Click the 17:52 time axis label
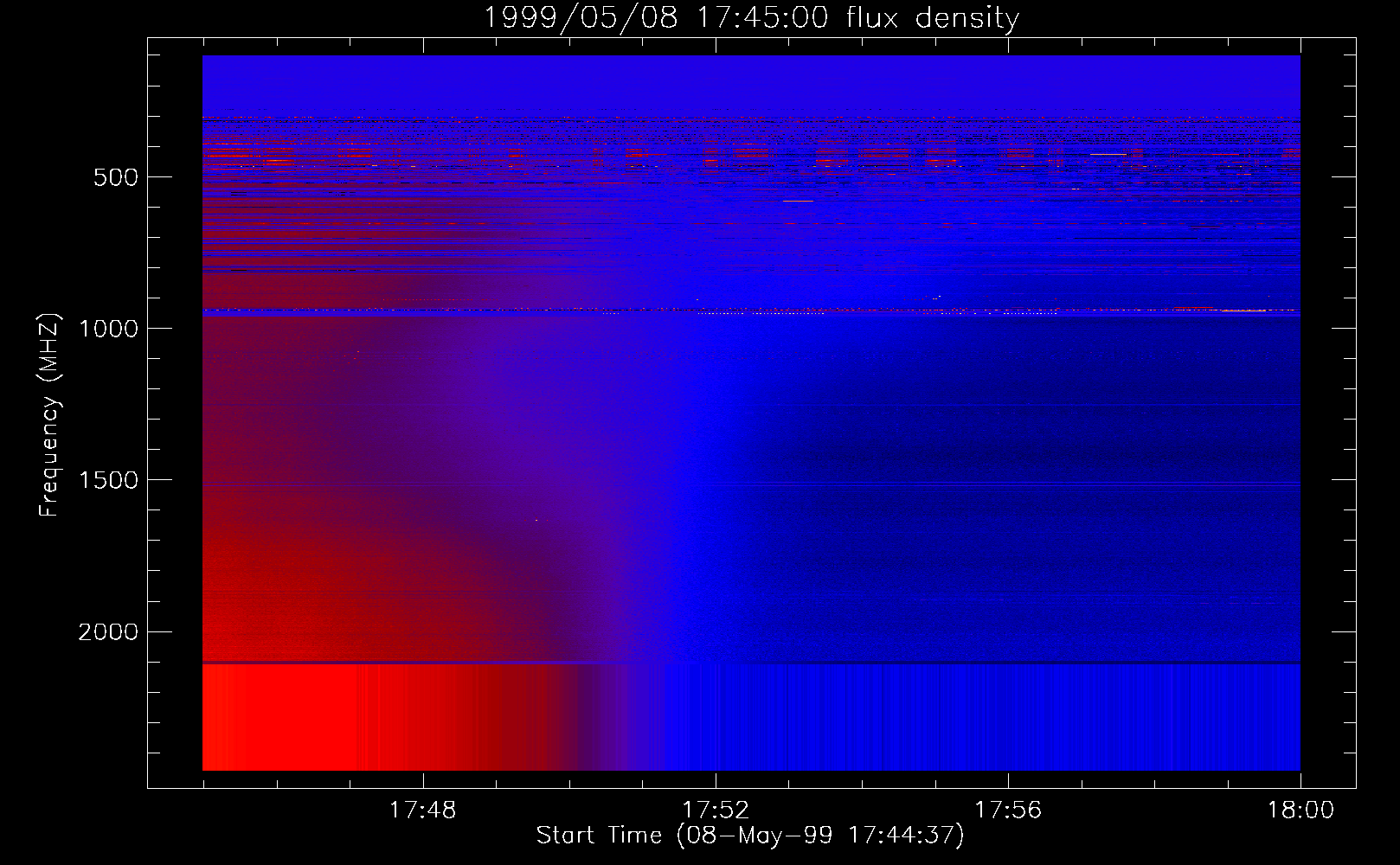Image resolution: width=1400 pixels, height=865 pixels. (x=716, y=811)
